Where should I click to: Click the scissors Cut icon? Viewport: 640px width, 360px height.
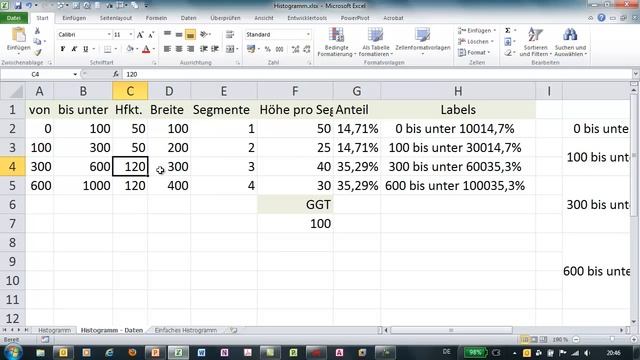point(38,31)
